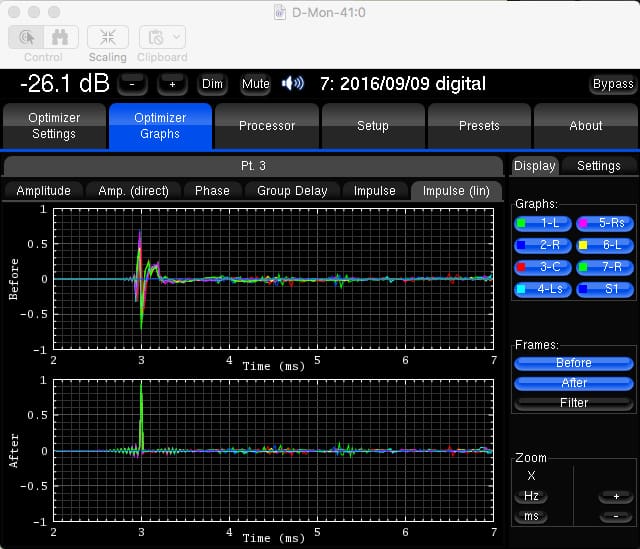
Task: Toggle the Bypass button
Action: 613,84
